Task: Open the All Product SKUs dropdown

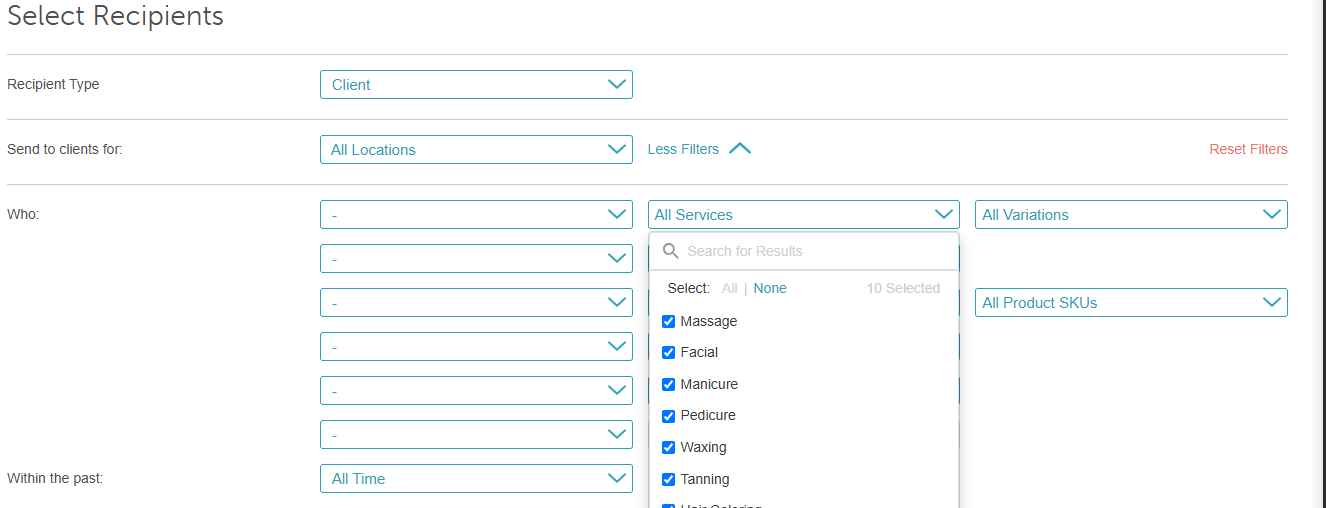Action: (x=1131, y=303)
